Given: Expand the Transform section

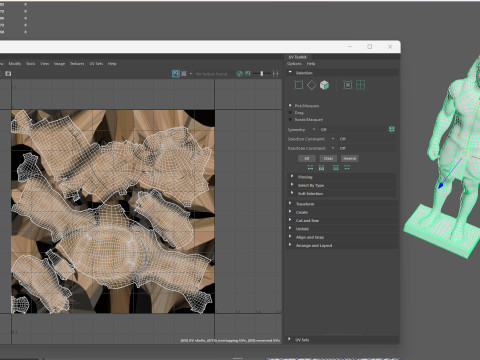Looking at the screenshot, I should [x=342, y=204].
